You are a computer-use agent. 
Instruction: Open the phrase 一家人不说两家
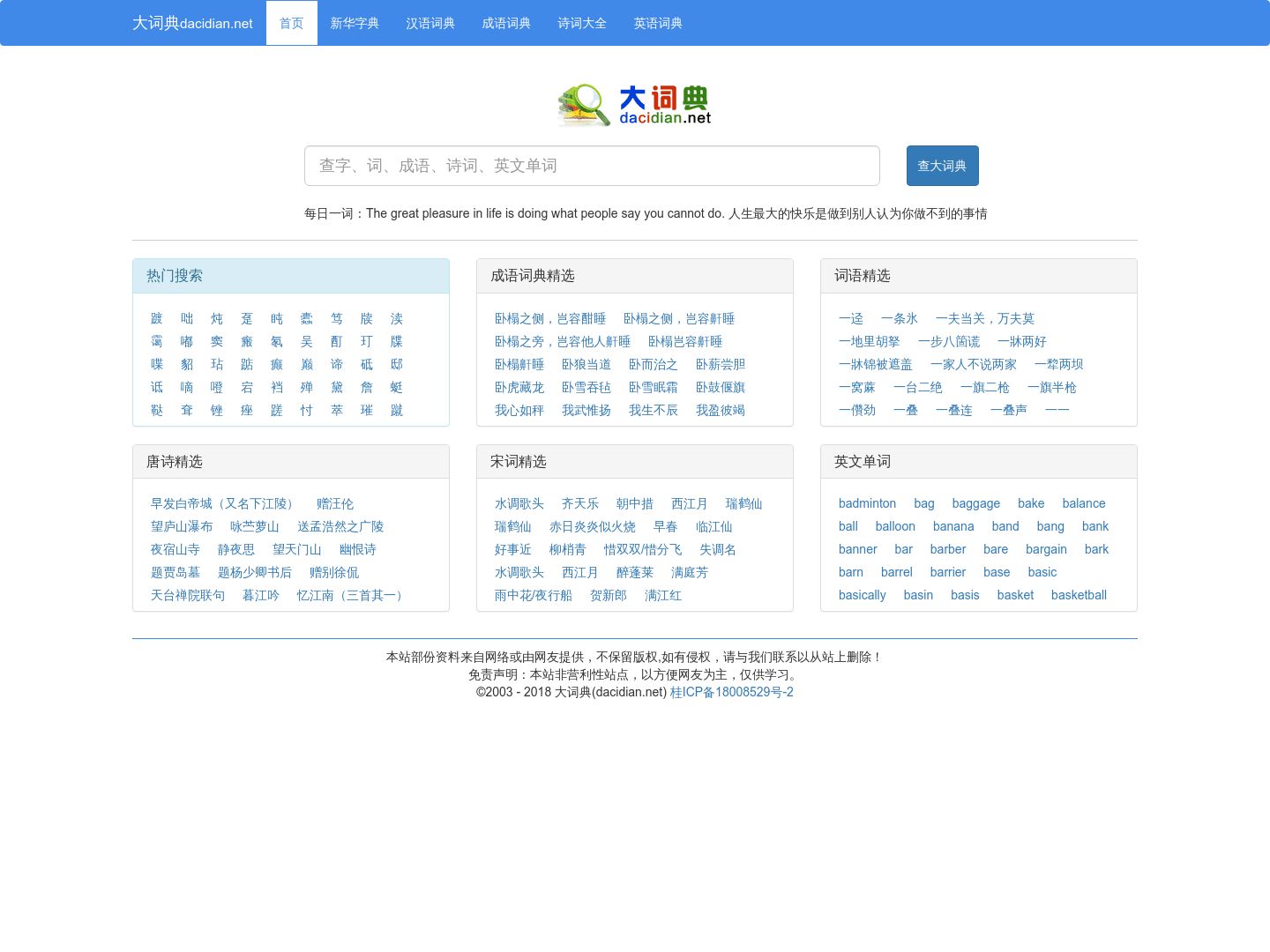(974, 364)
